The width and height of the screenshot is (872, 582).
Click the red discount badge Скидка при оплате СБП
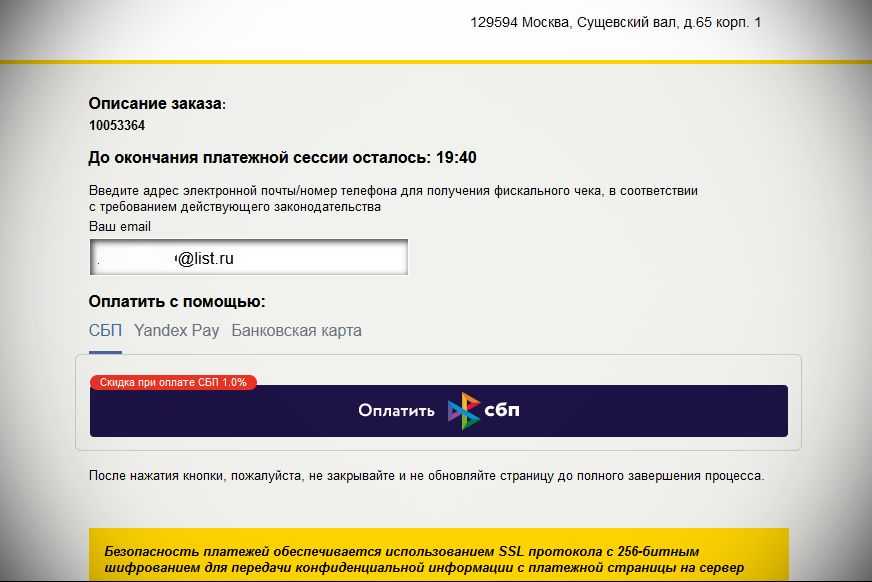[x=173, y=382]
